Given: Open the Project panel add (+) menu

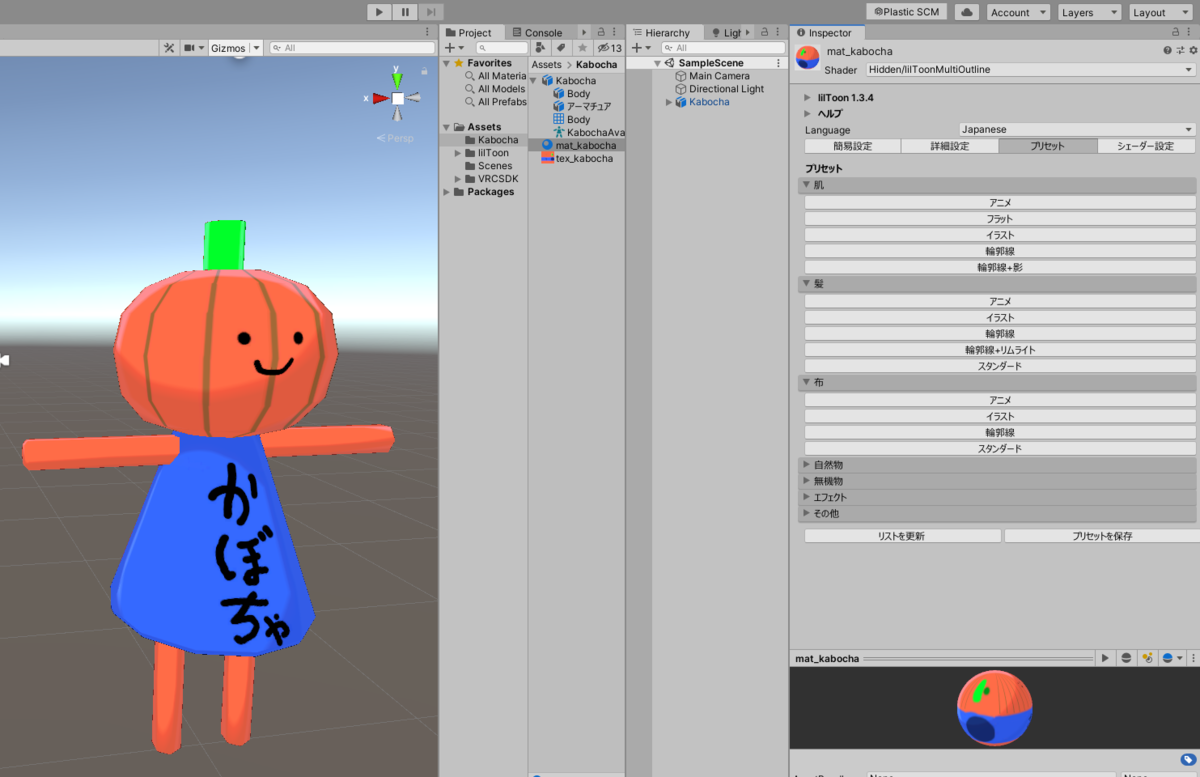Looking at the screenshot, I should pos(453,48).
